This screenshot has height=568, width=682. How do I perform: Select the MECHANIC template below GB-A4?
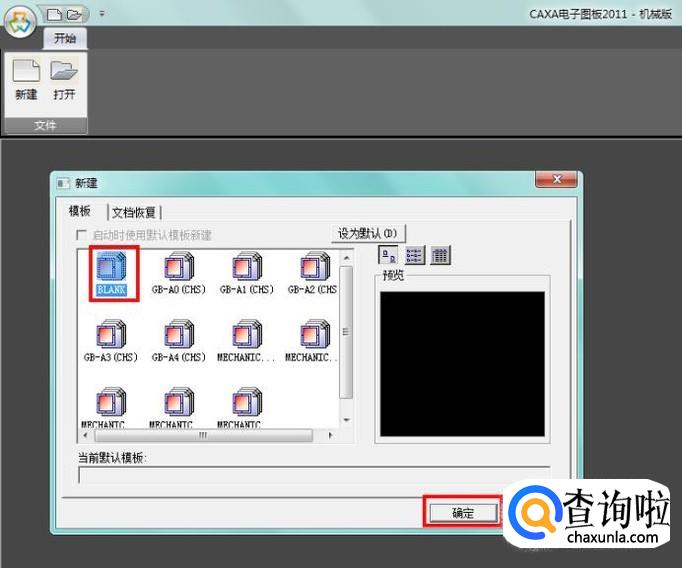[x=171, y=408]
